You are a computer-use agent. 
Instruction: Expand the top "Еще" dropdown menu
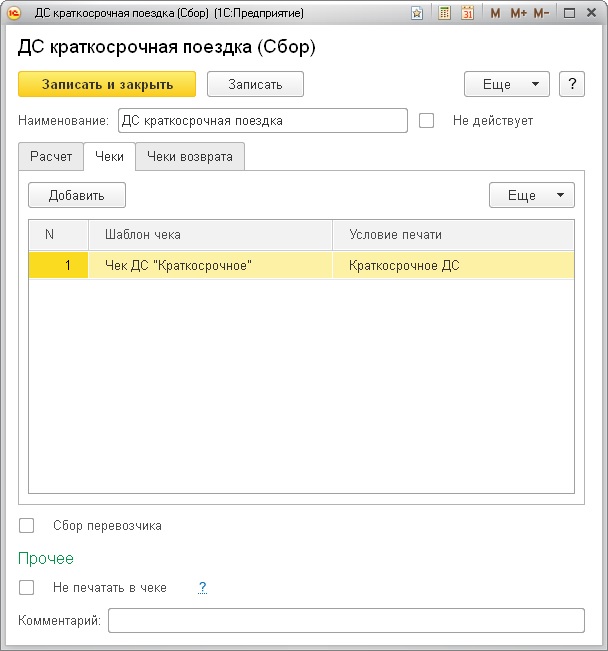coord(507,84)
